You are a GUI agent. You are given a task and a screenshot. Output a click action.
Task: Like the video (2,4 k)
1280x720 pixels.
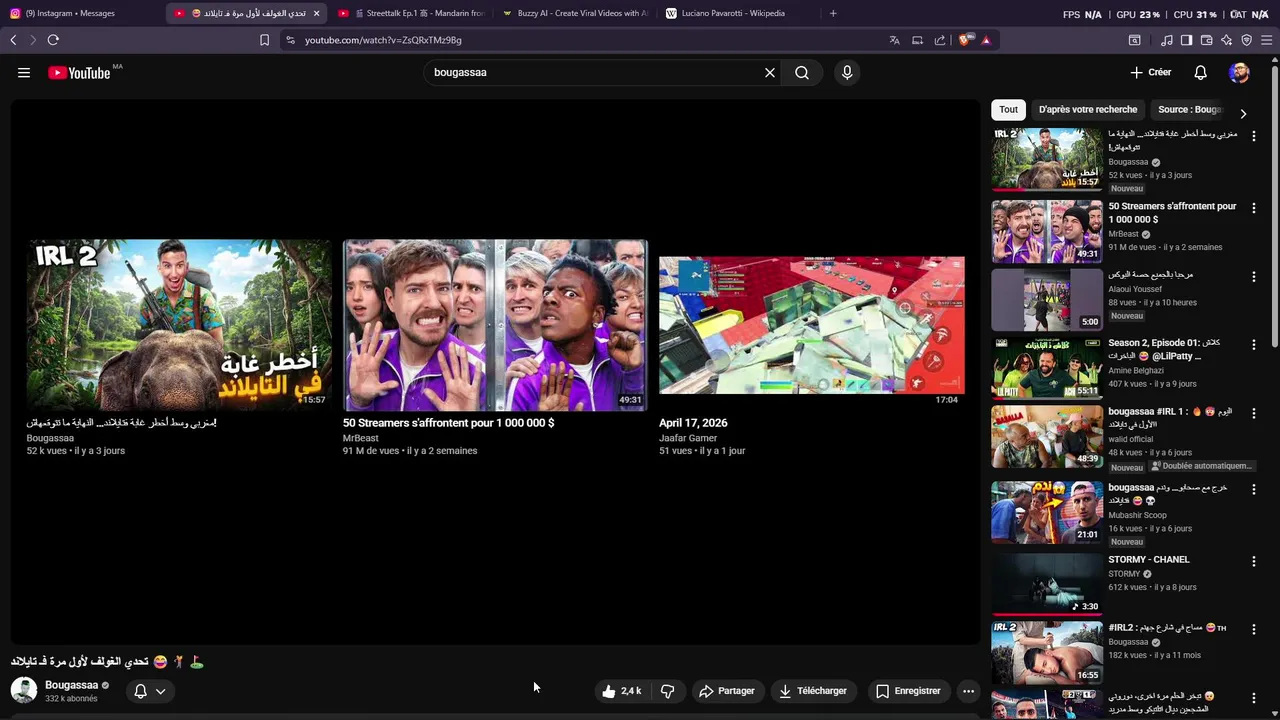[622, 691]
